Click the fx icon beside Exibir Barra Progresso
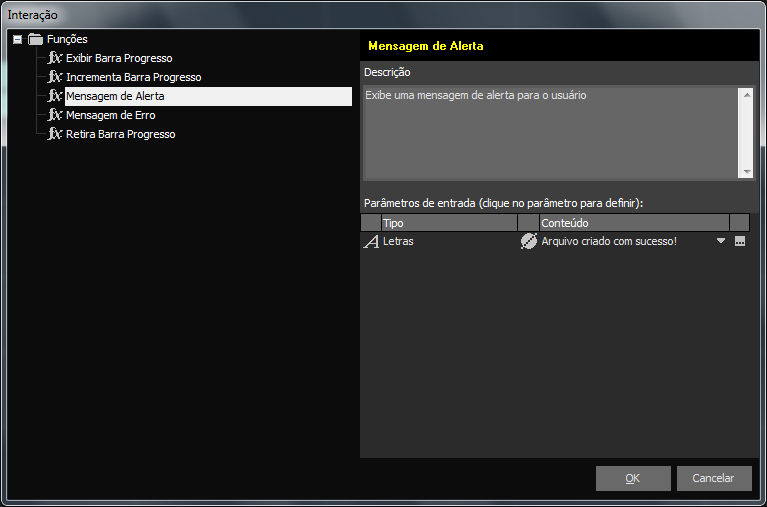The image size is (767, 507). click(x=55, y=58)
